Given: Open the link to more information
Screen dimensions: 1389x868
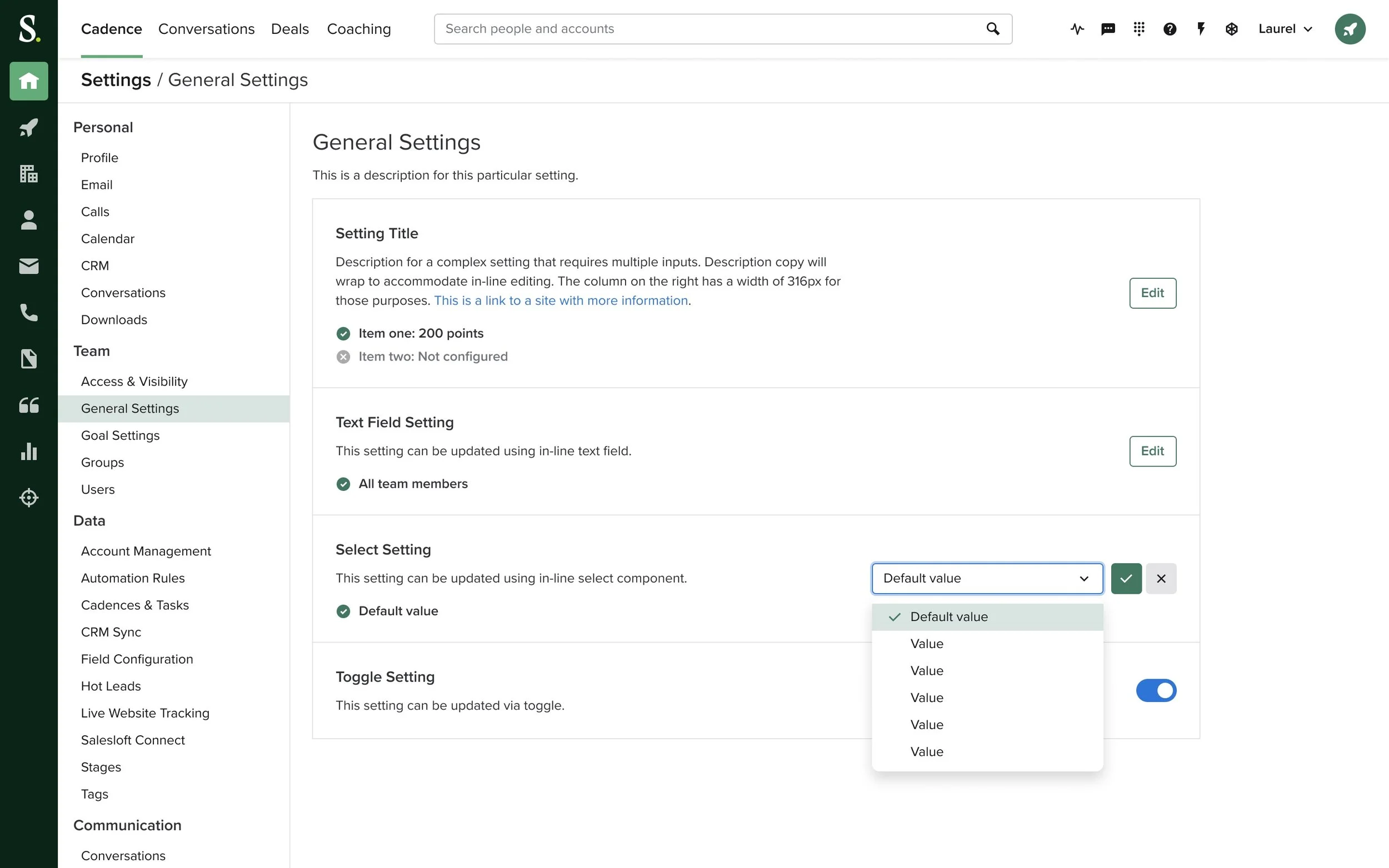Looking at the screenshot, I should coord(561,301).
